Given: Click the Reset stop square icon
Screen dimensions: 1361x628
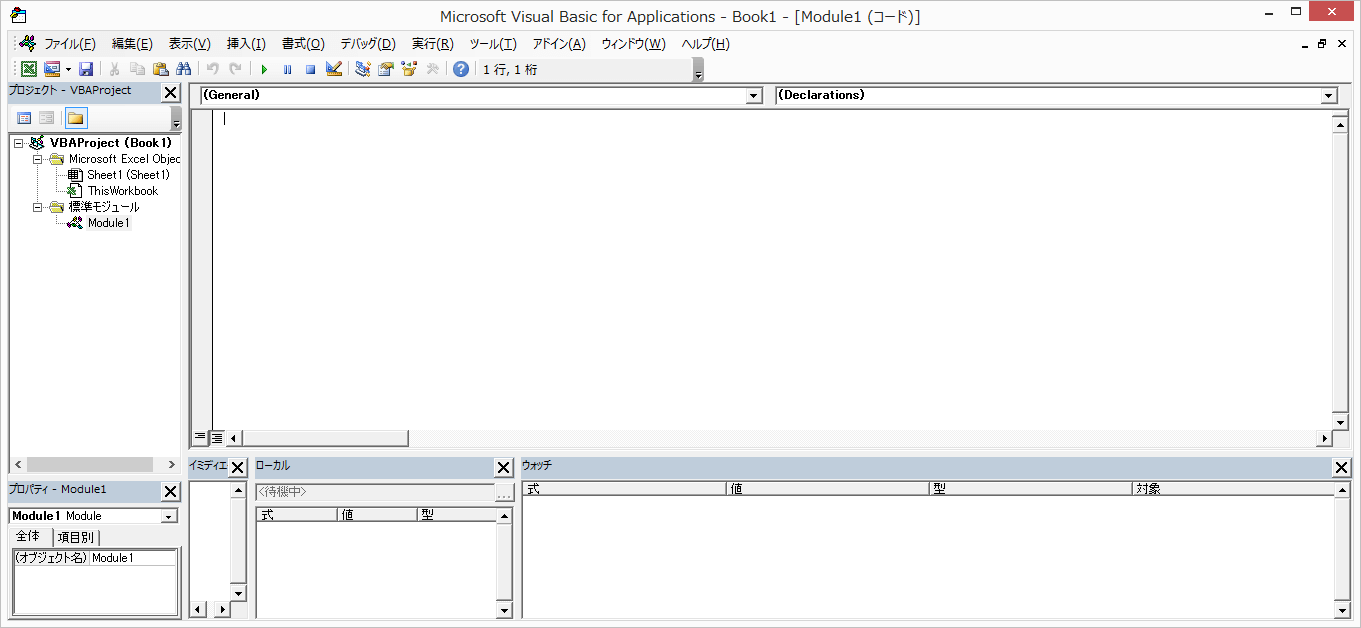Looking at the screenshot, I should click(x=310, y=69).
